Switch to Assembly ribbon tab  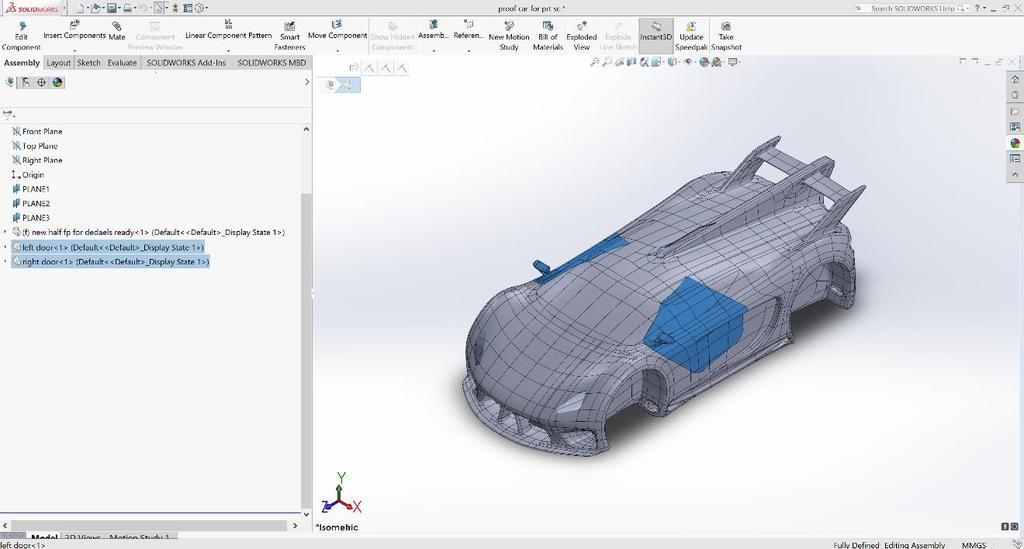coord(22,63)
